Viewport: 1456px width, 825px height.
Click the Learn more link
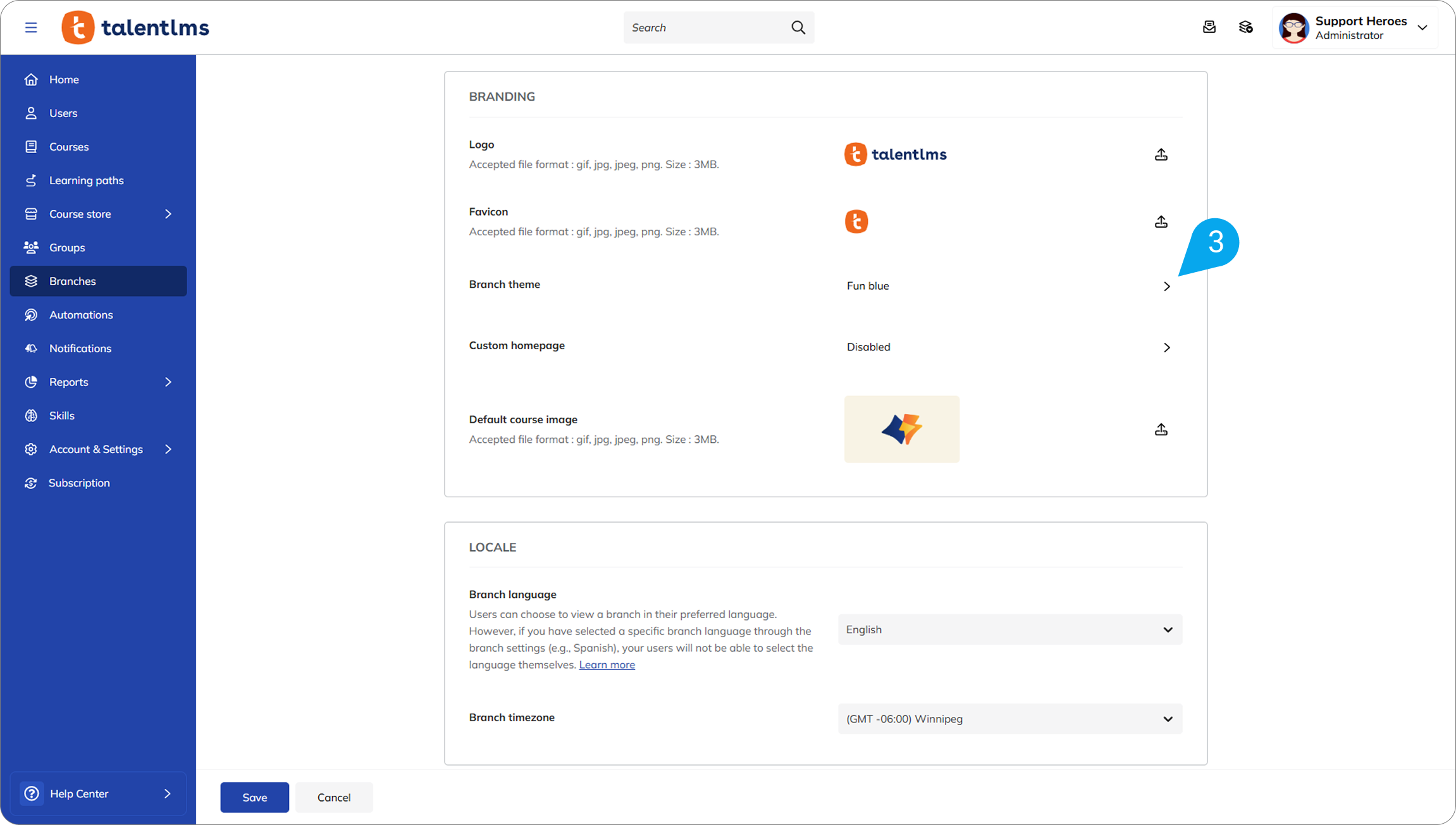tap(607, 664)
